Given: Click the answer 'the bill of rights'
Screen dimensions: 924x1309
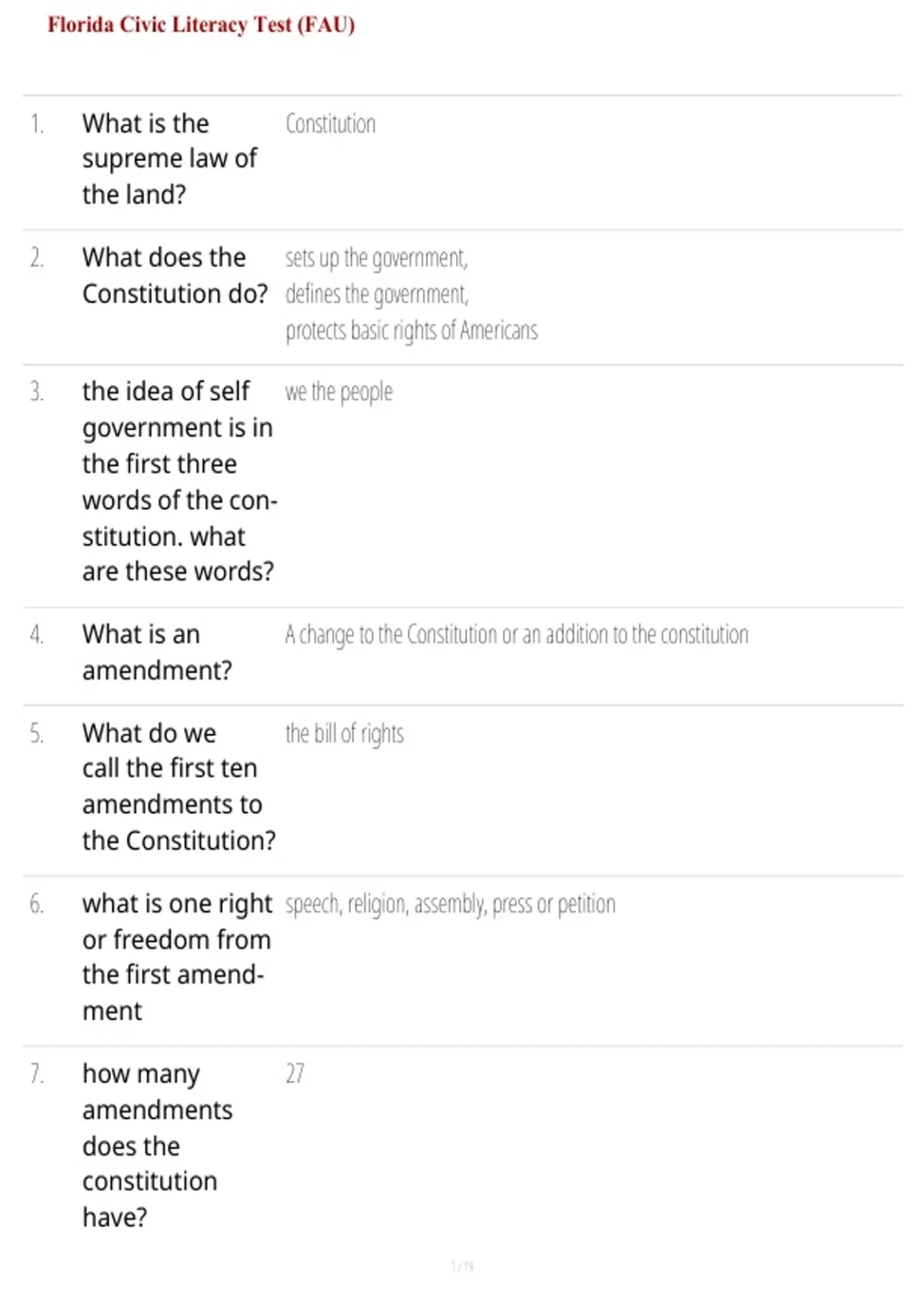Looking at the screenshot, I should point(344,734).
